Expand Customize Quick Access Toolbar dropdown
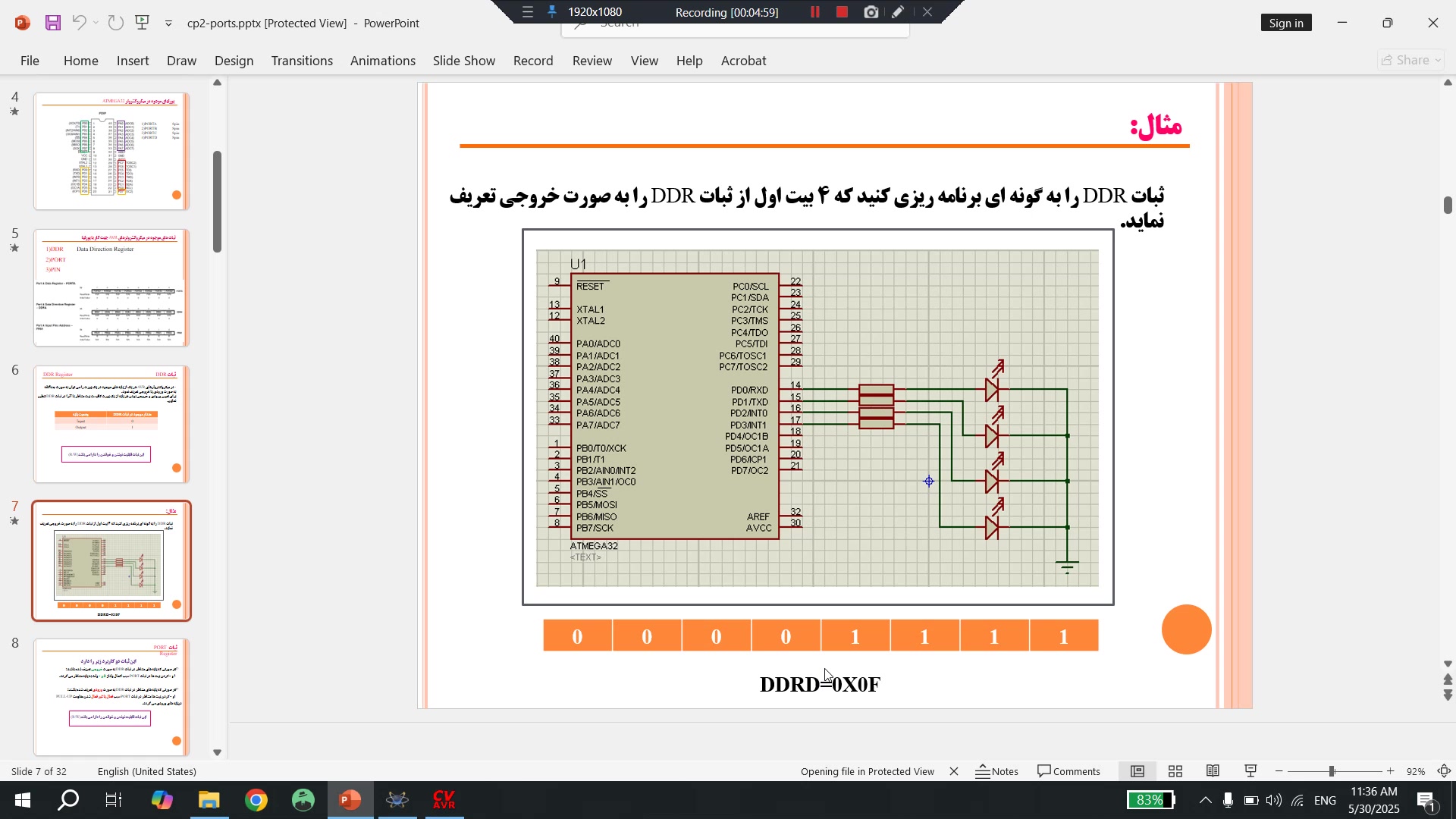Image resolution: width=1456 pixels, height=819 pixels. click(168, 24)
